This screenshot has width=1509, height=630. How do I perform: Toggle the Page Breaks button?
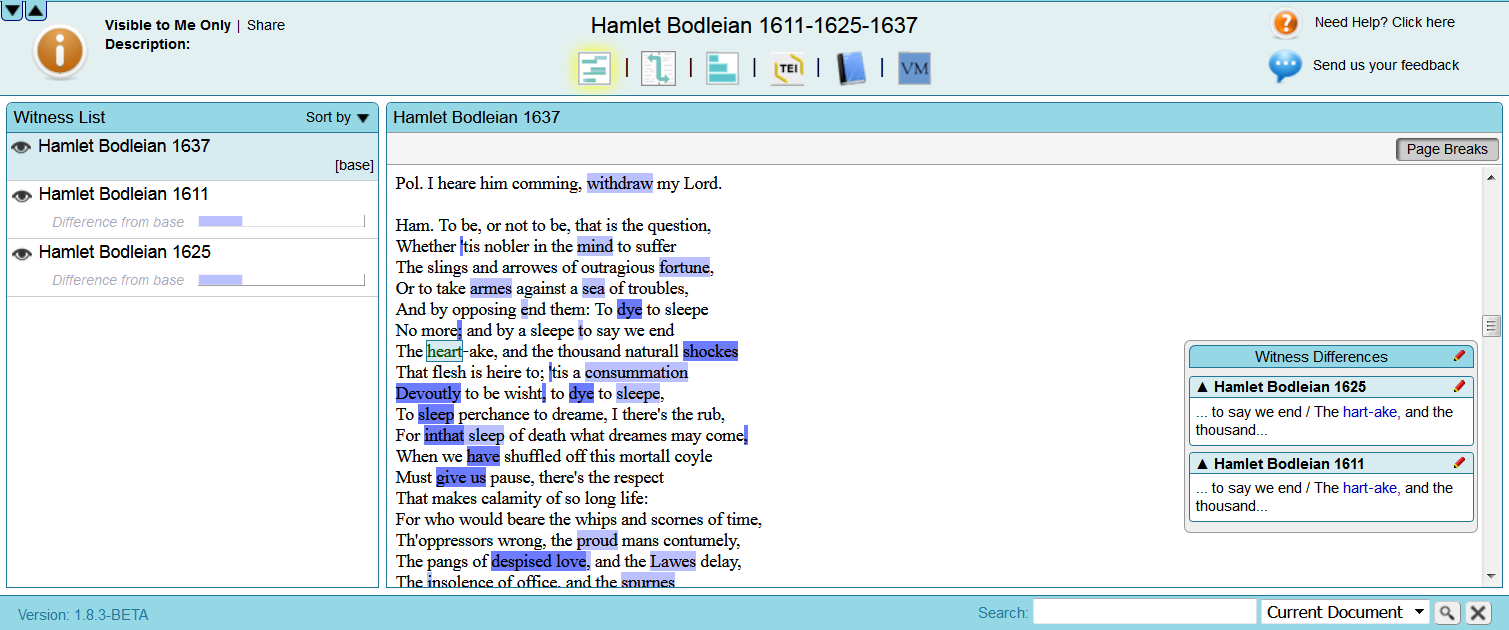[x=1447, y=149]
